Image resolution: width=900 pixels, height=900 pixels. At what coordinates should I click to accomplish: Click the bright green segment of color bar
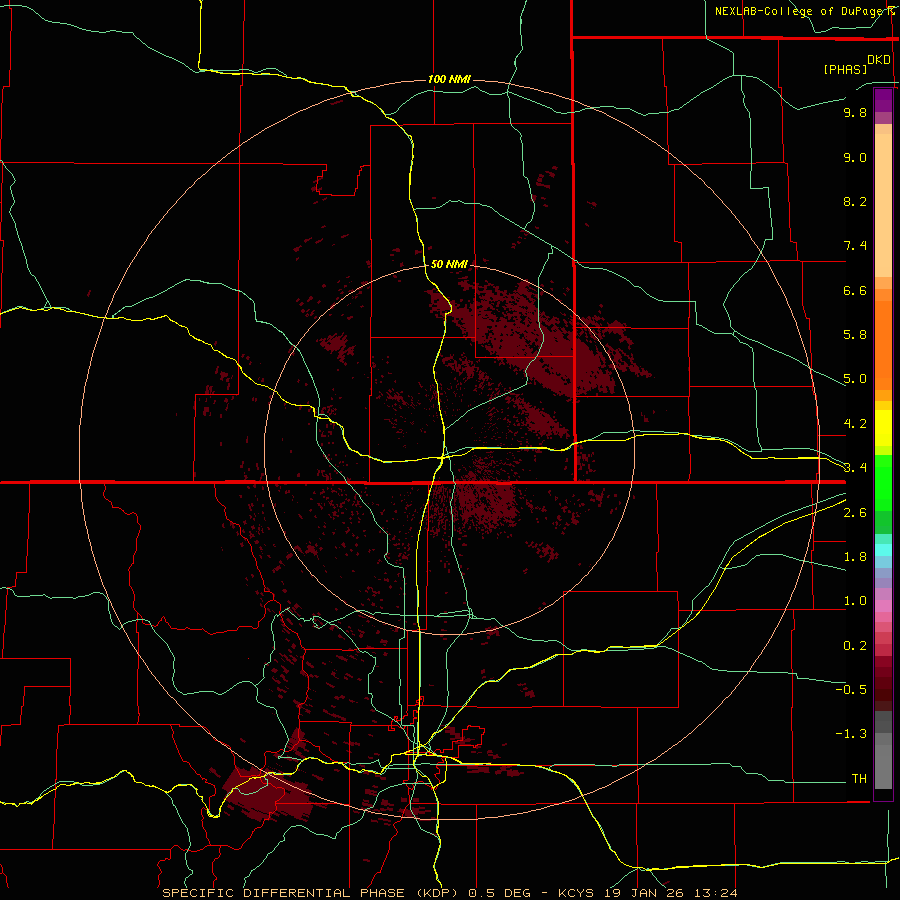[x=883, y=482]
